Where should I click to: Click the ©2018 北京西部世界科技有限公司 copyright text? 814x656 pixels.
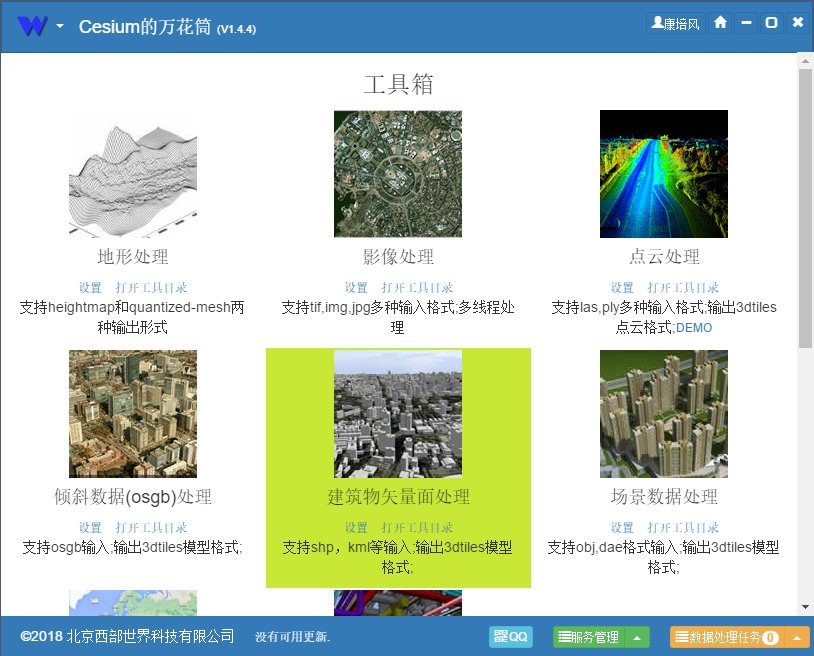(127, 636)
